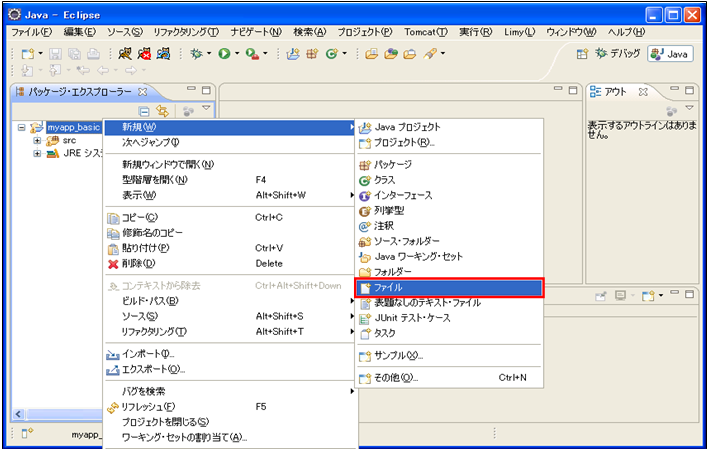Click the リフレッシュ refresh icon entry
This screenshot has width=709, height=451.
(112, 407)
